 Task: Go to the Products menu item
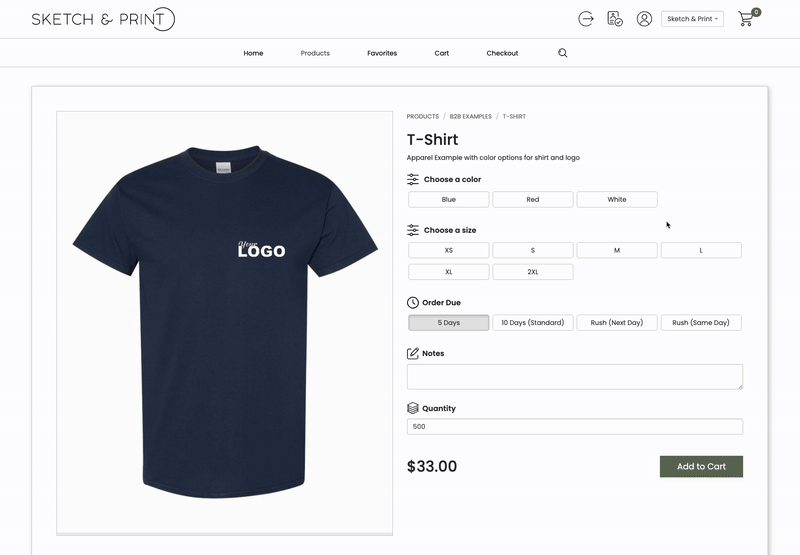point(315,53)
